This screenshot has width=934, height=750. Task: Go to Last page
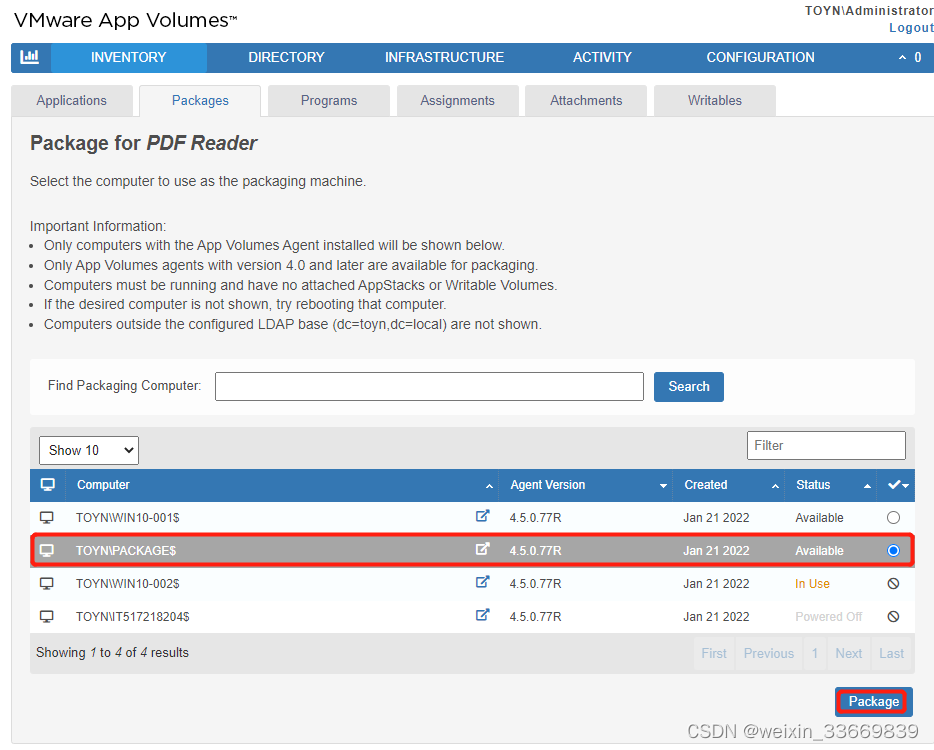tap(892, 653)
